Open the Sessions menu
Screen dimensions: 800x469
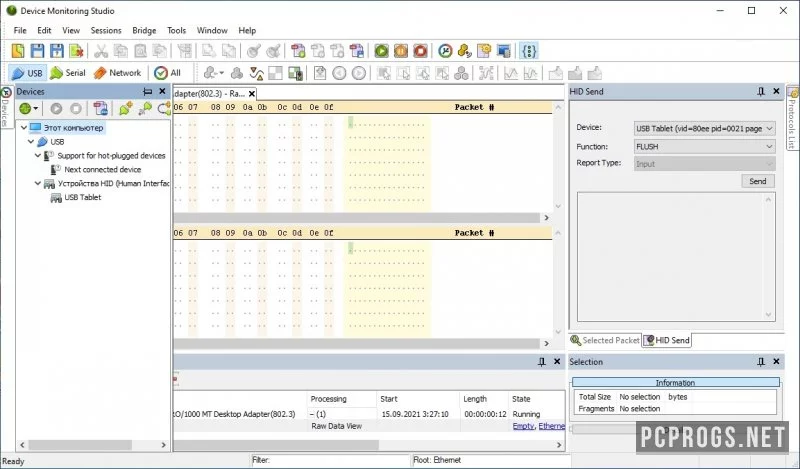tap(106, 31)
